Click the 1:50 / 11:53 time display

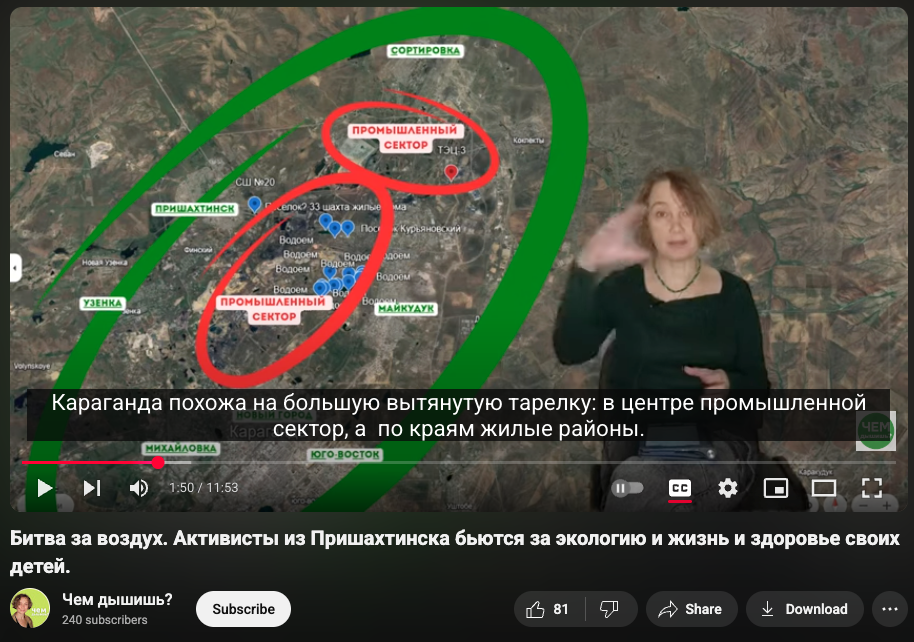click(x=203, y=487)
